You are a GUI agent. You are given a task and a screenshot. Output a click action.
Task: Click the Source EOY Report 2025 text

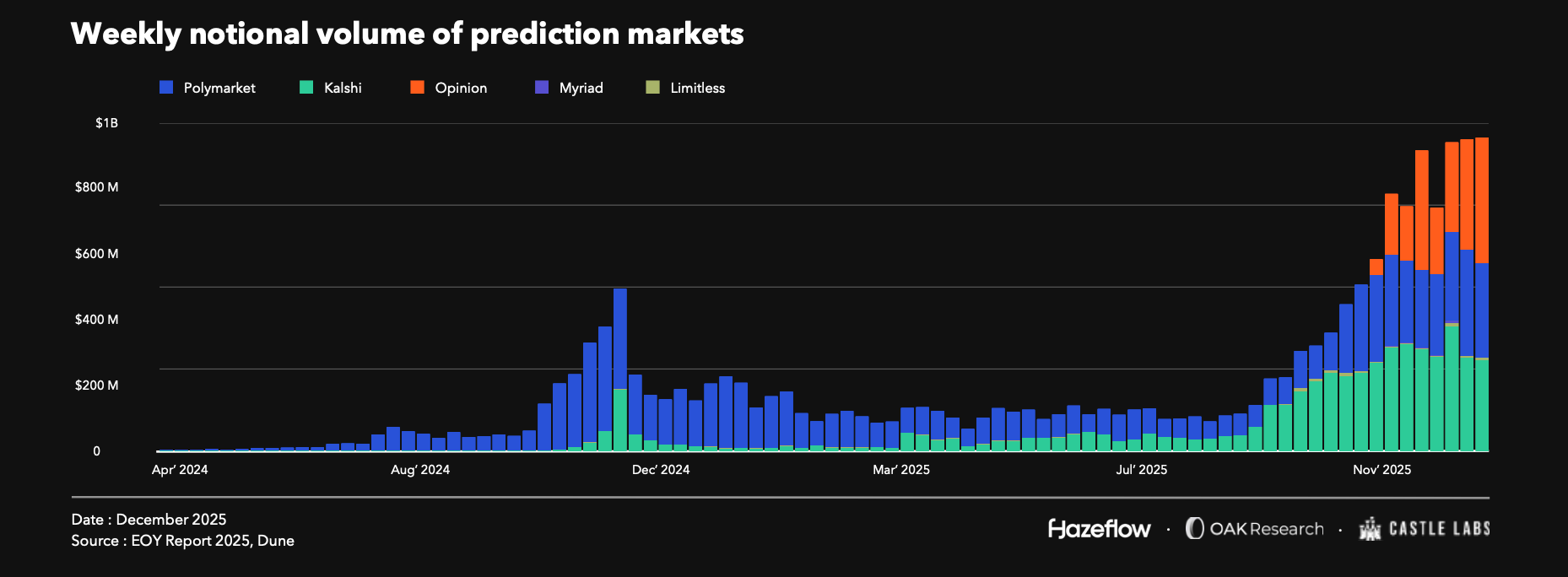coord(183,541)
